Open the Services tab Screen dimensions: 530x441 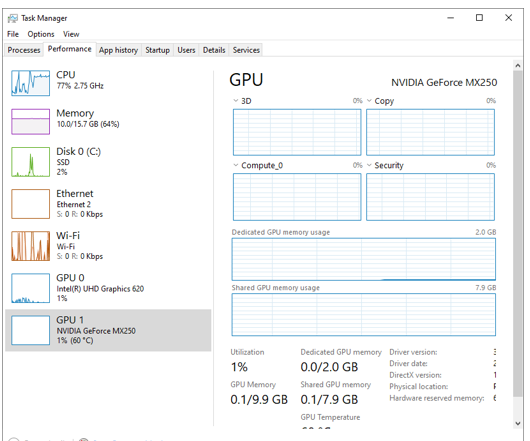click(x=246, y=50)
